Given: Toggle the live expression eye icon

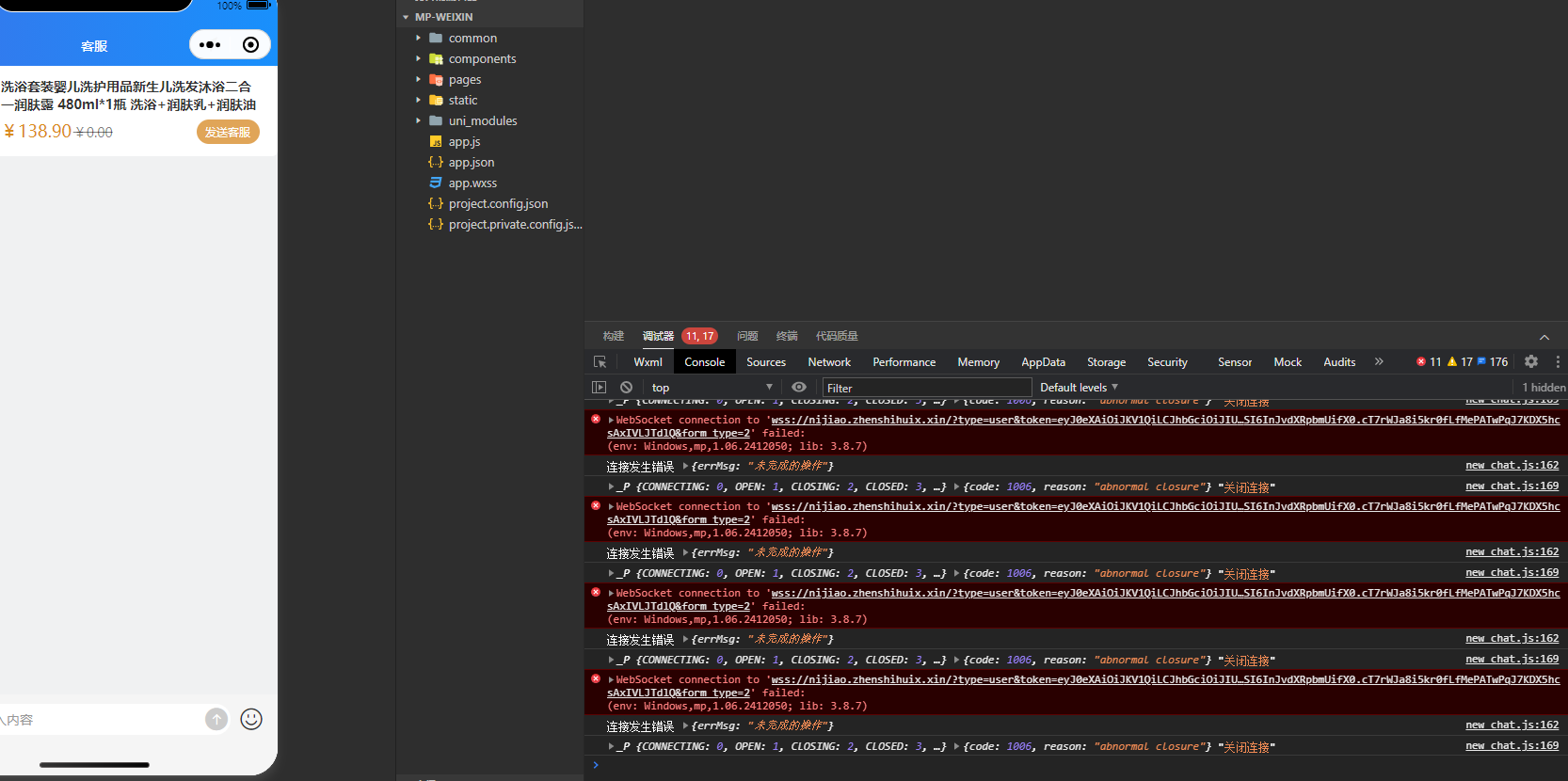Looking at the screenshot, I should click(799, 387).
